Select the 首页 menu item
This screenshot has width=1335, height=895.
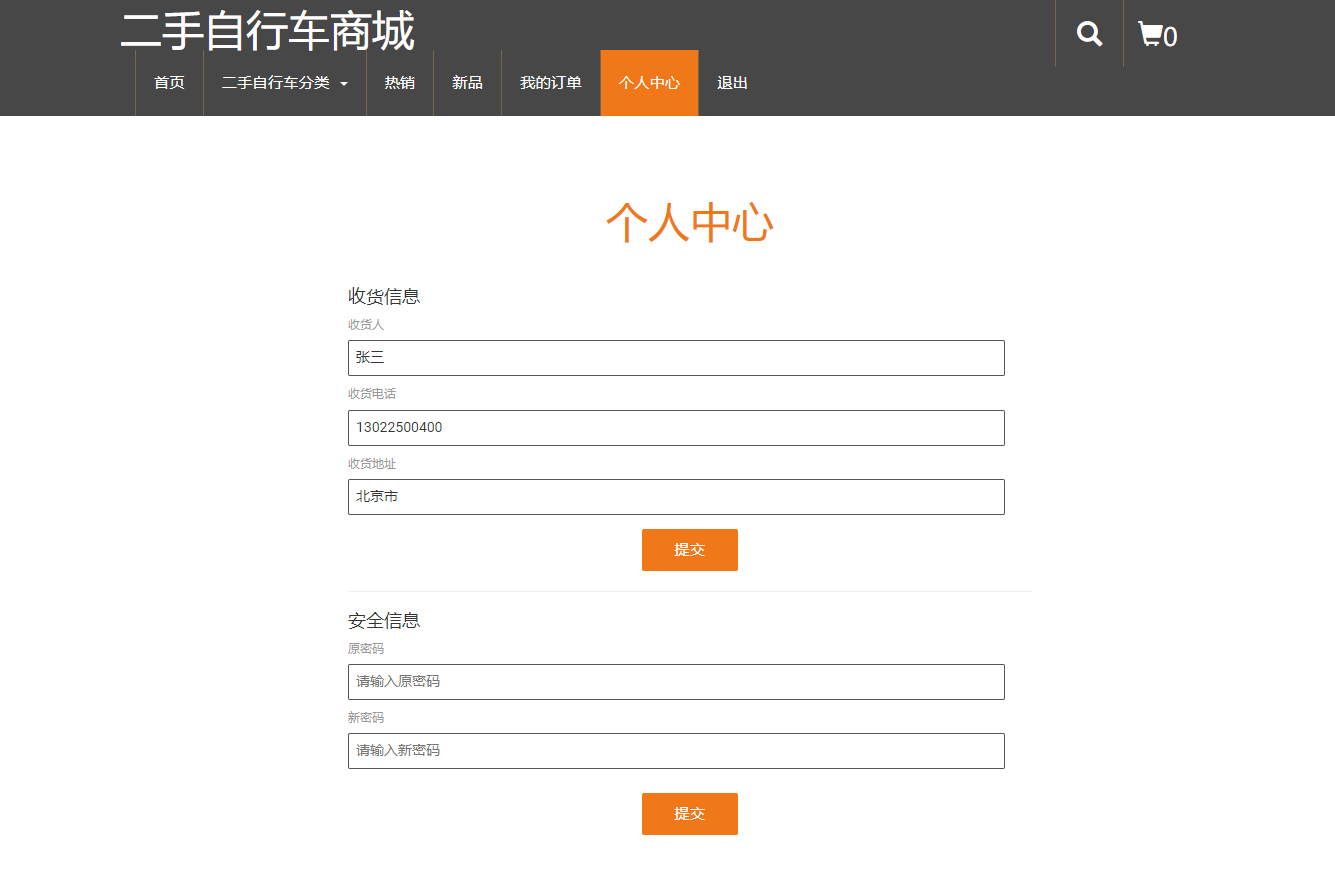point(168,83)
